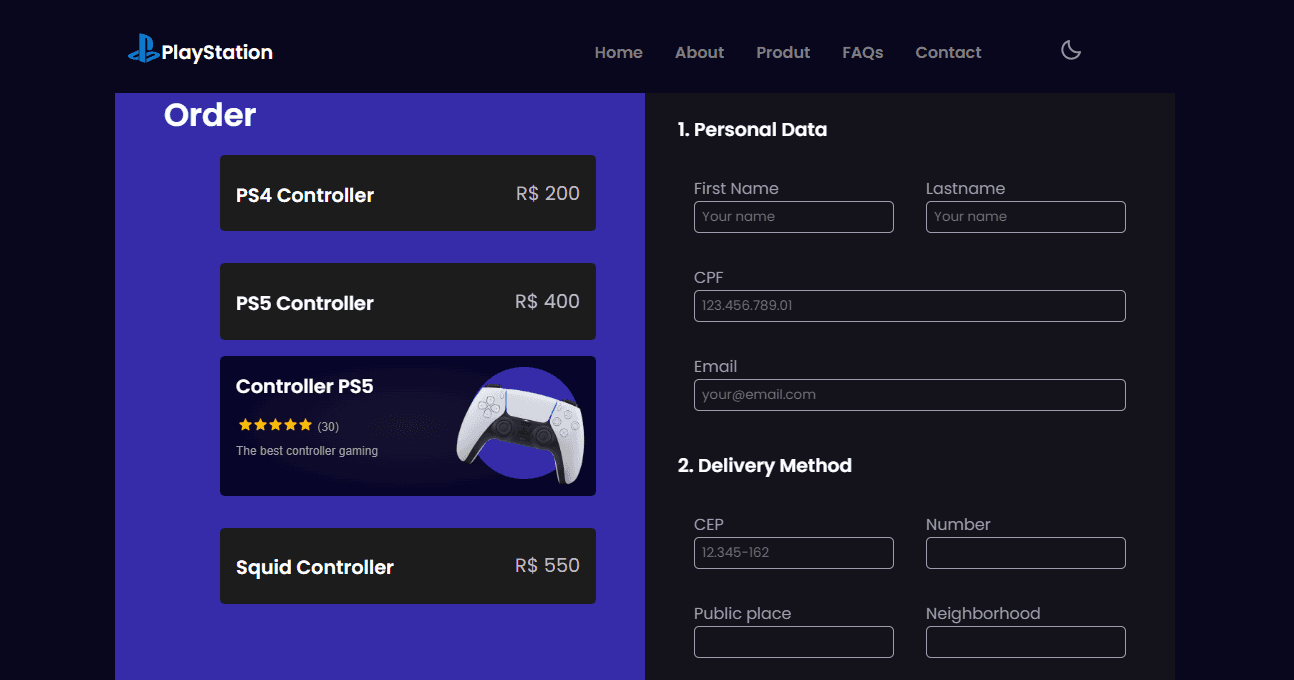This screenshot has width=1294, height=680.
Task: Go to the About page
Action: click(699, 52)
